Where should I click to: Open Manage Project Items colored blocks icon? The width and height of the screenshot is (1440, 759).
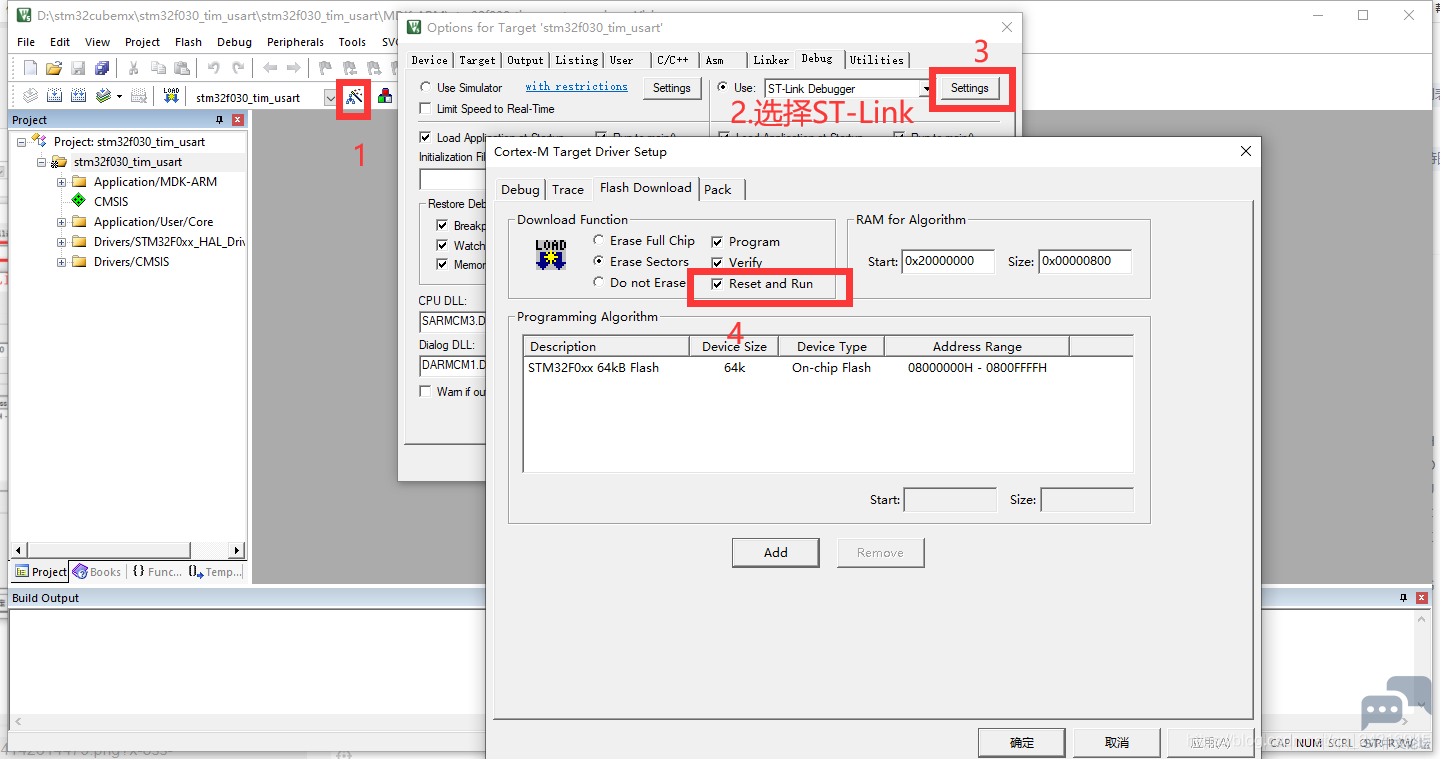tap(384, 97)
